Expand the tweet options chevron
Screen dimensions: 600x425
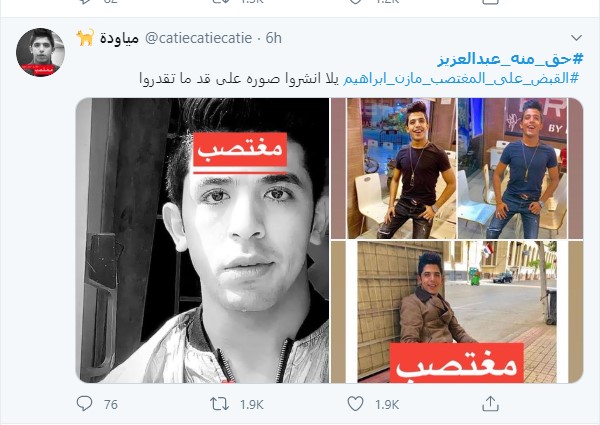pyautogui.click(x=576, y=37)
